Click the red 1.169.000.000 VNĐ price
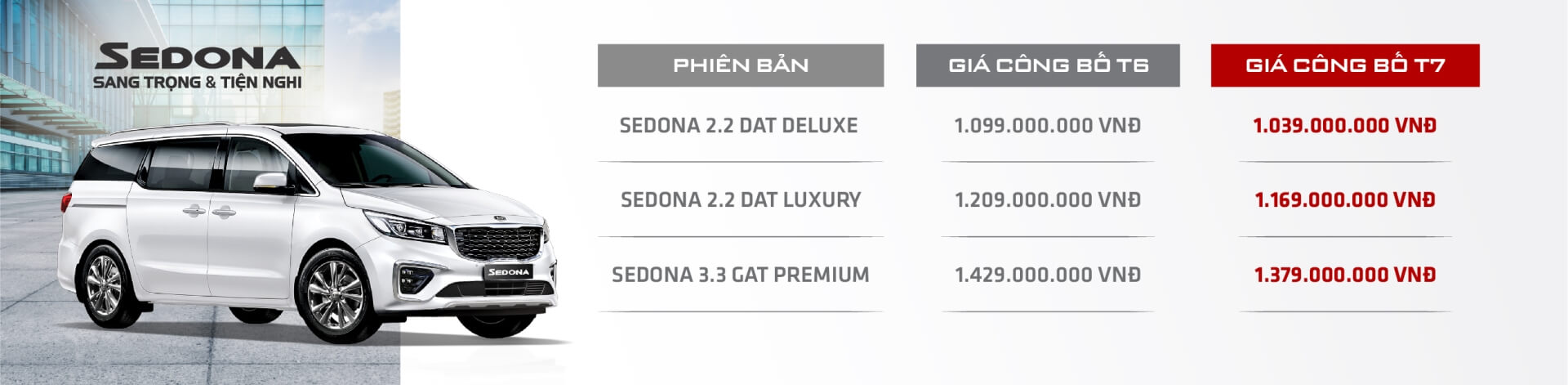Image resolution: width=1568 pixels, height=385 pixels. point(1344,200)
